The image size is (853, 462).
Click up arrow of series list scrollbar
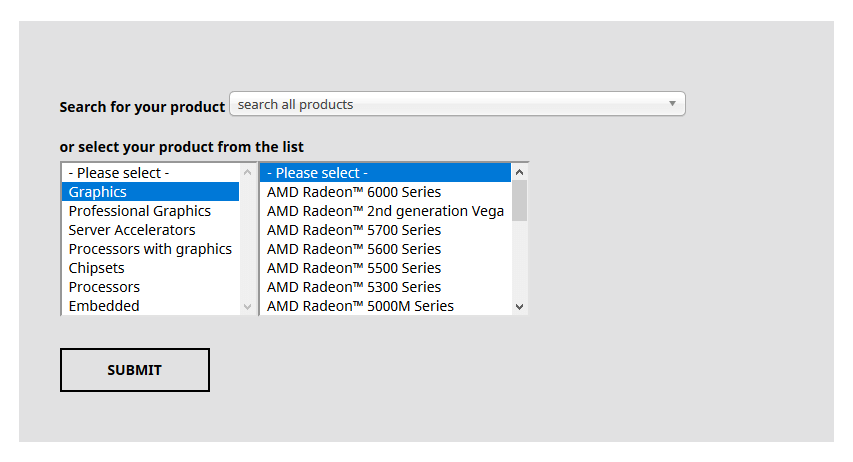(x=520, y=172)
